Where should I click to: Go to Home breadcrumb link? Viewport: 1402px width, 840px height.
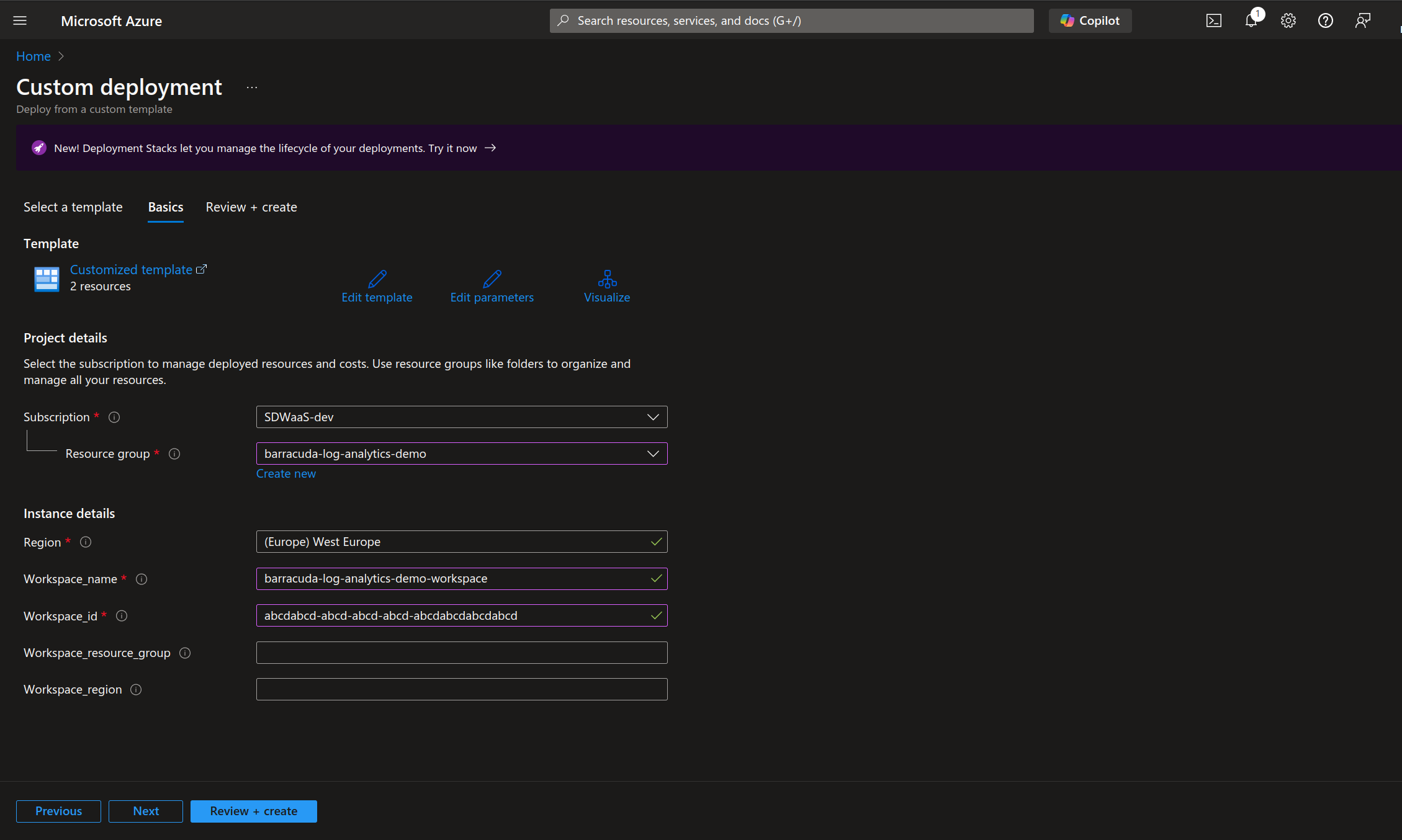point(34,56)
